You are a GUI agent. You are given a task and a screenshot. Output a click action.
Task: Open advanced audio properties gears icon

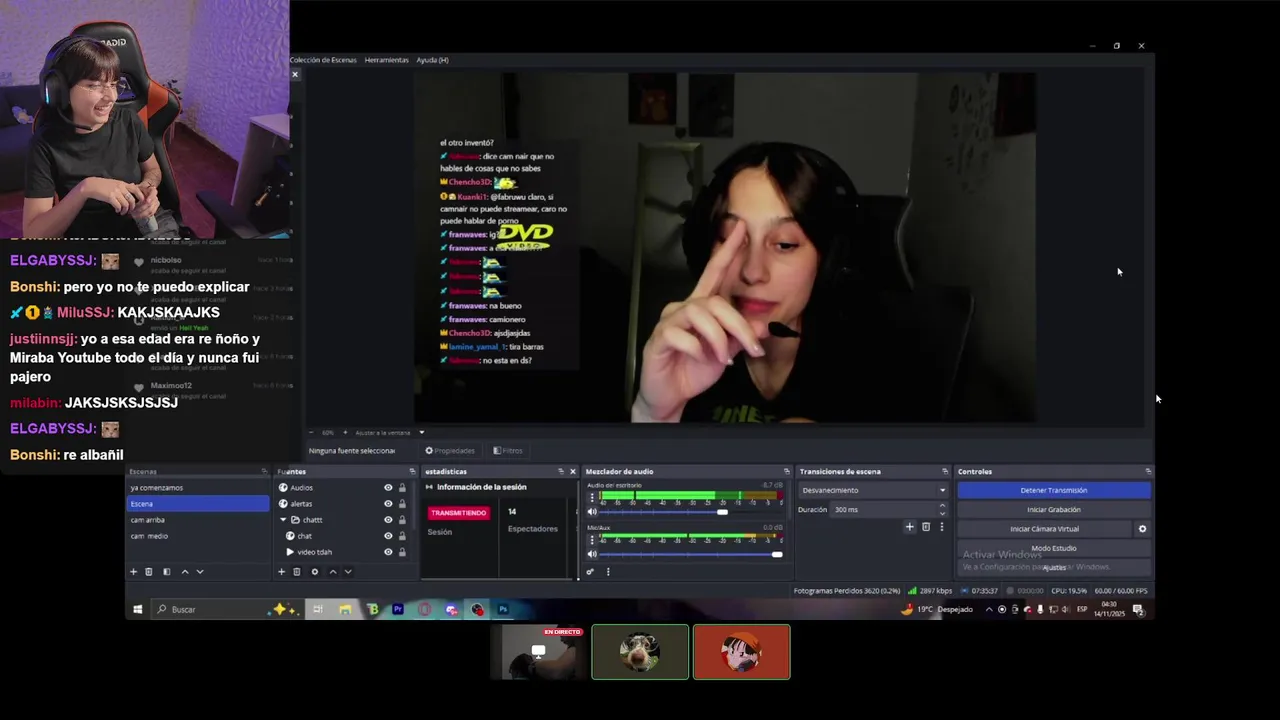click(x=590, y=572)
